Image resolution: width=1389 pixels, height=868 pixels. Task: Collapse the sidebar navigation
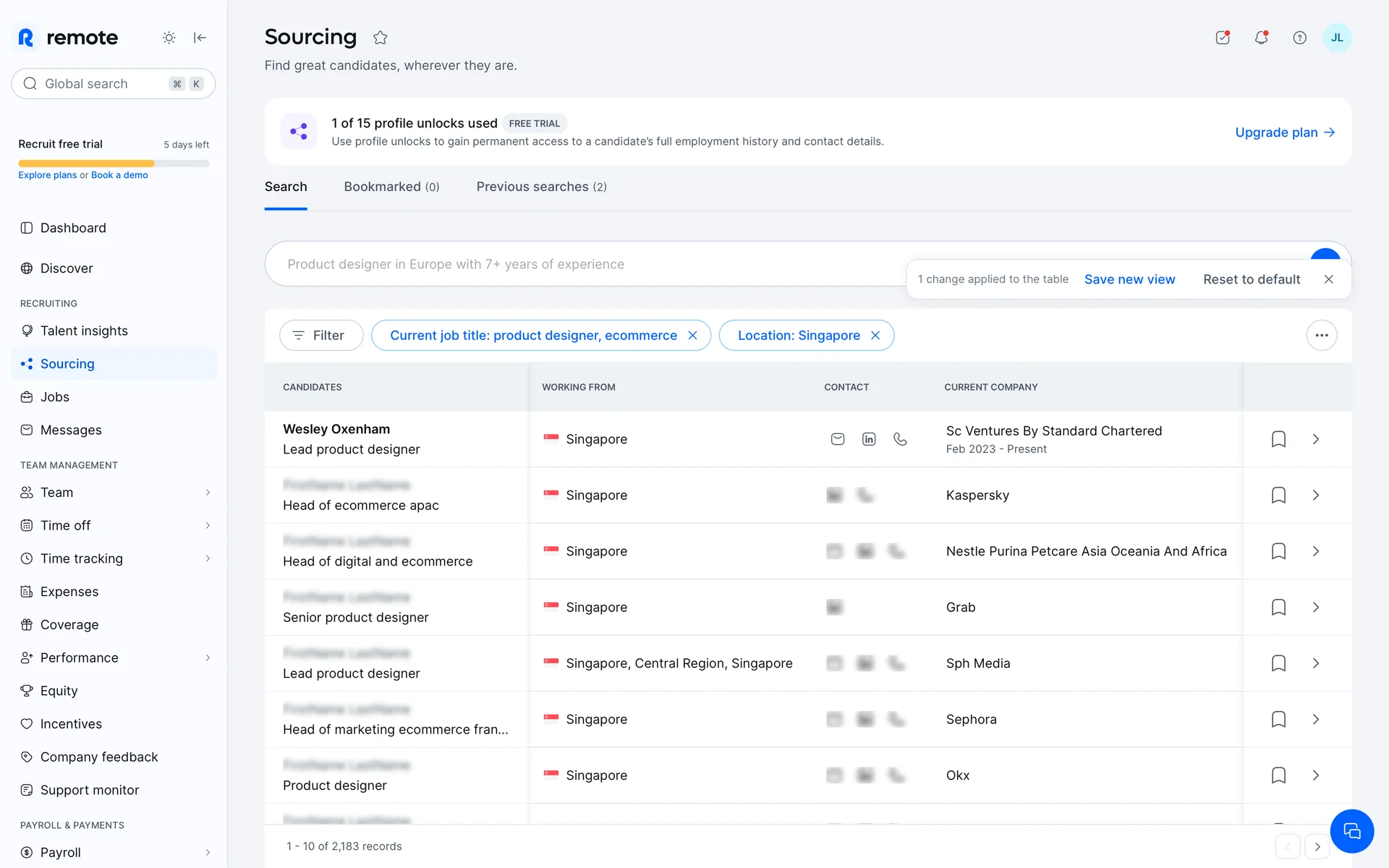point(200,38)
